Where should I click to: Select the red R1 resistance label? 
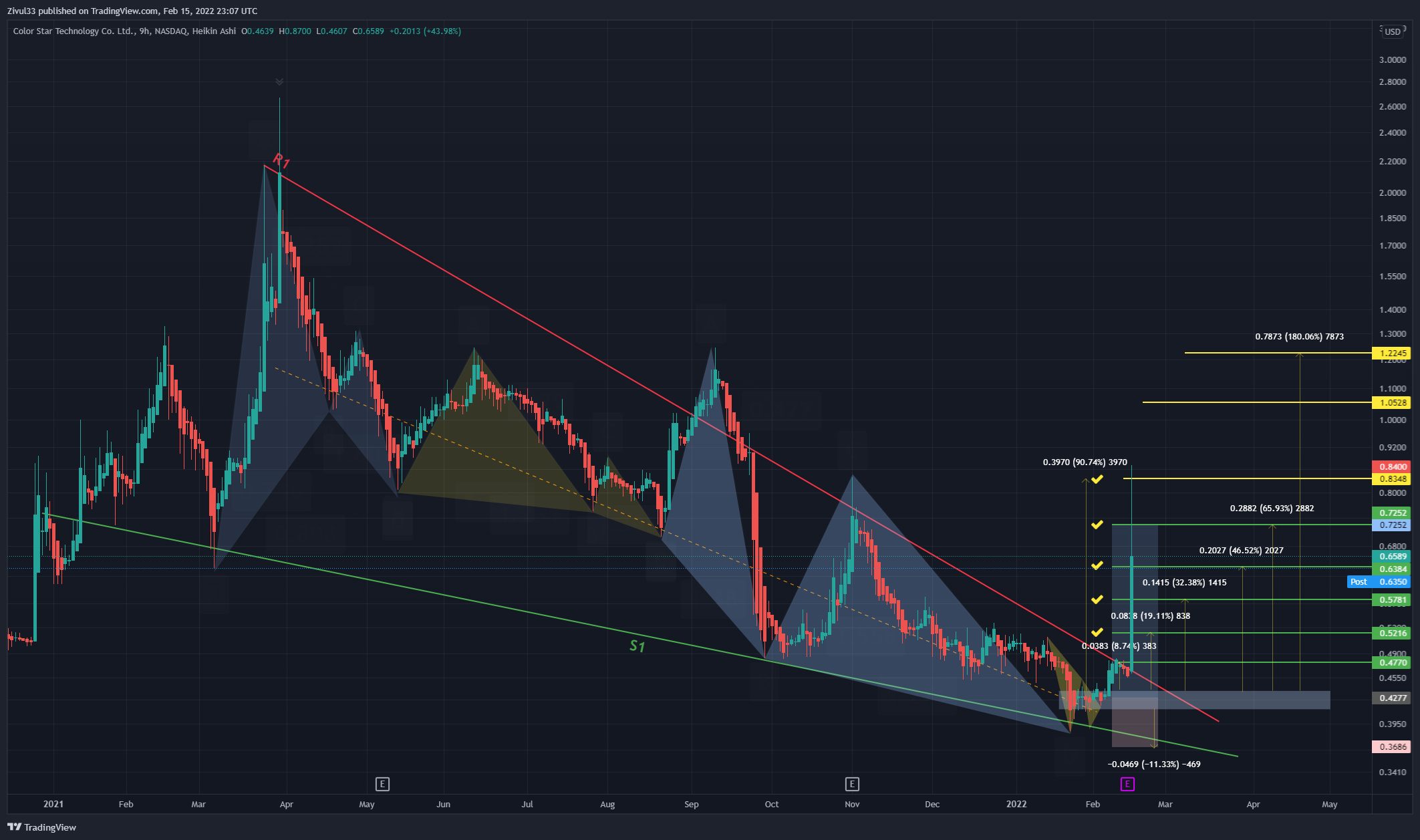click(x=281, y=160)
